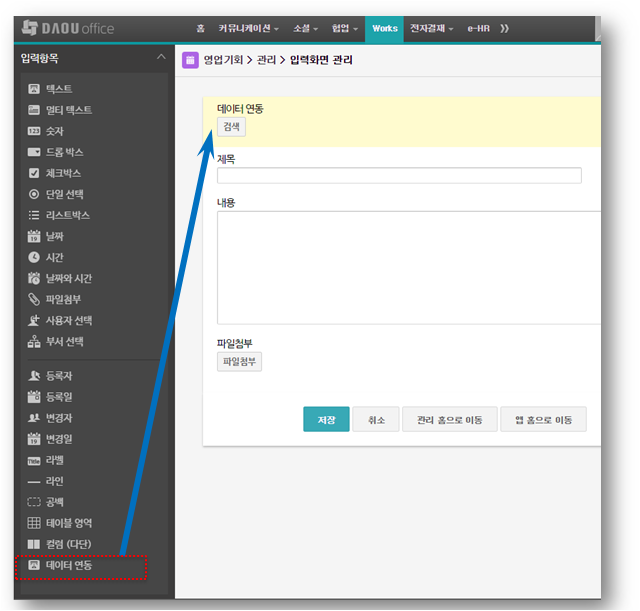
Task: Click the 취소 cancel button
Action: 376,419
